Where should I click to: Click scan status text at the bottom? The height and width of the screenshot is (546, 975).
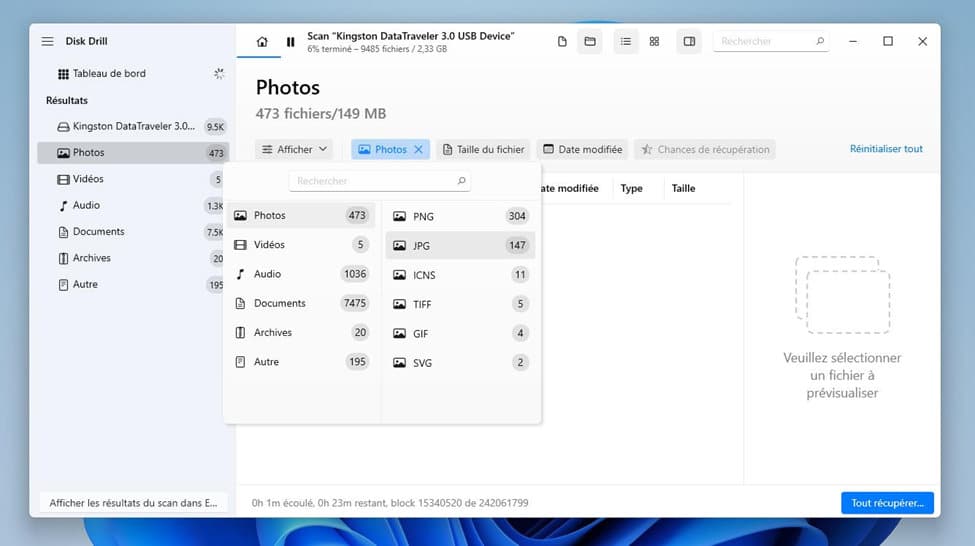(x=390, y=502)
